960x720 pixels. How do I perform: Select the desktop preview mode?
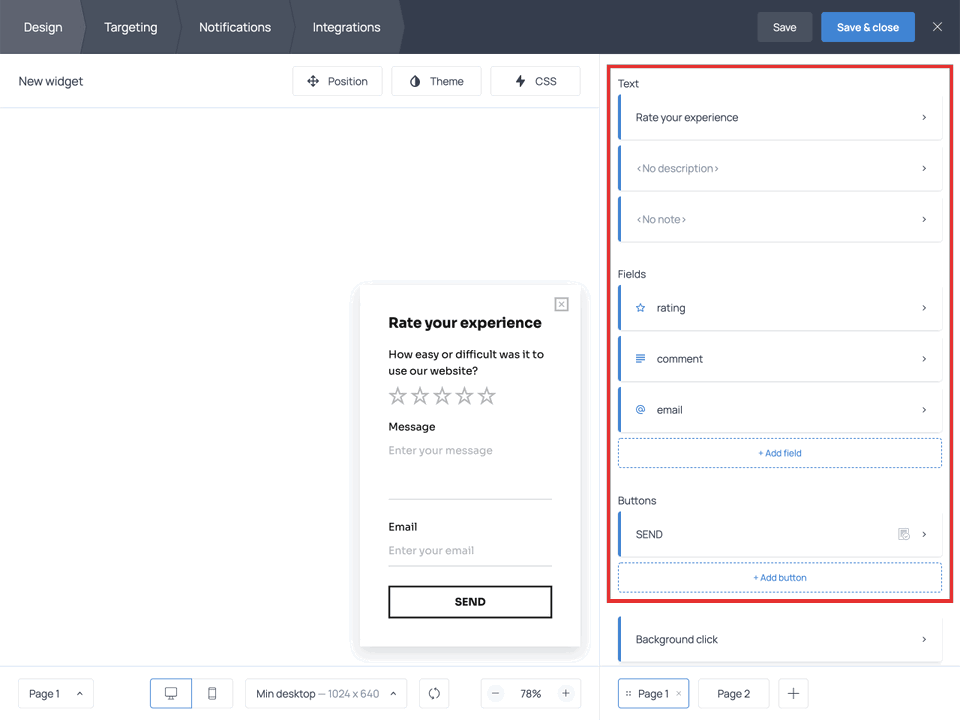[x=170, y=693]
